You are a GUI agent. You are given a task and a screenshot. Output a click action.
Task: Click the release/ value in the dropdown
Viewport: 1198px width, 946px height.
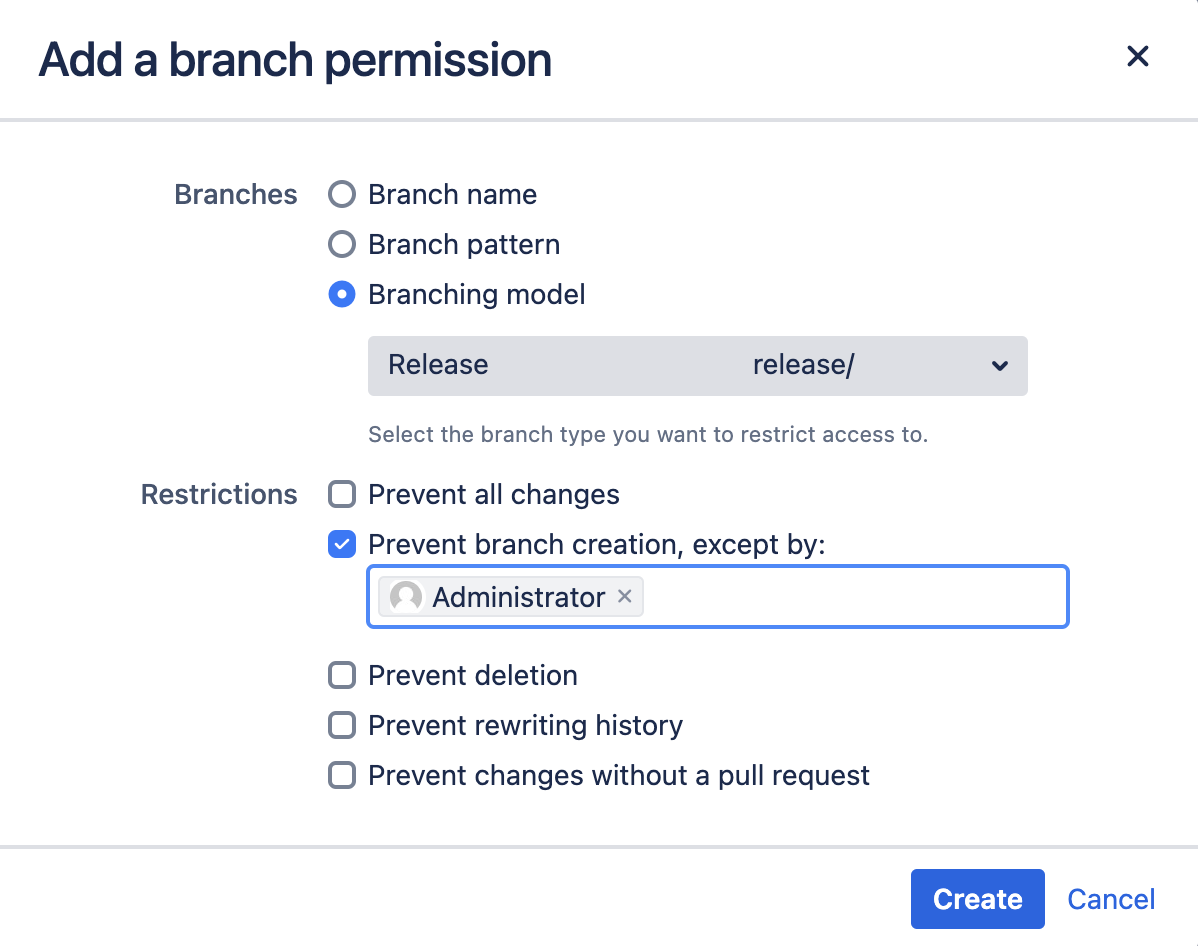point(803,365)
